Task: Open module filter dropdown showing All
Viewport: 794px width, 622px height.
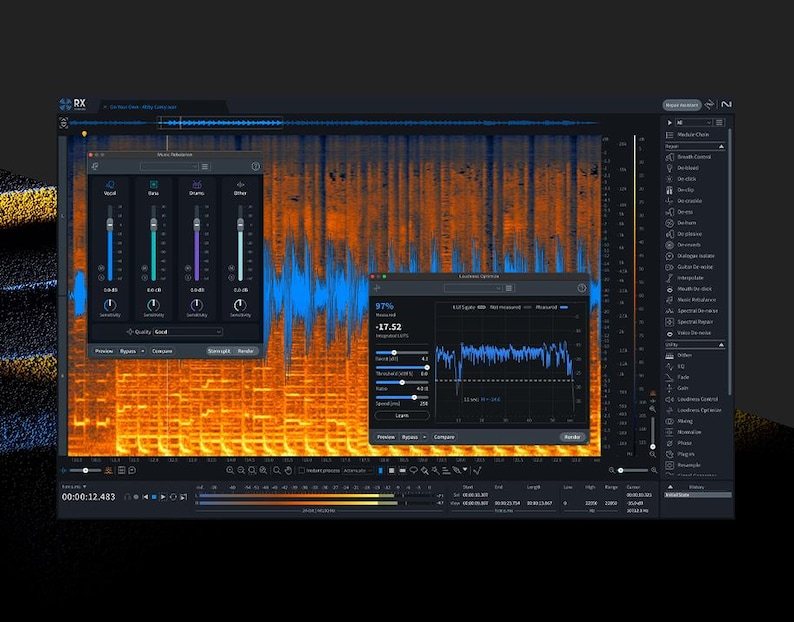Action: 694,123
